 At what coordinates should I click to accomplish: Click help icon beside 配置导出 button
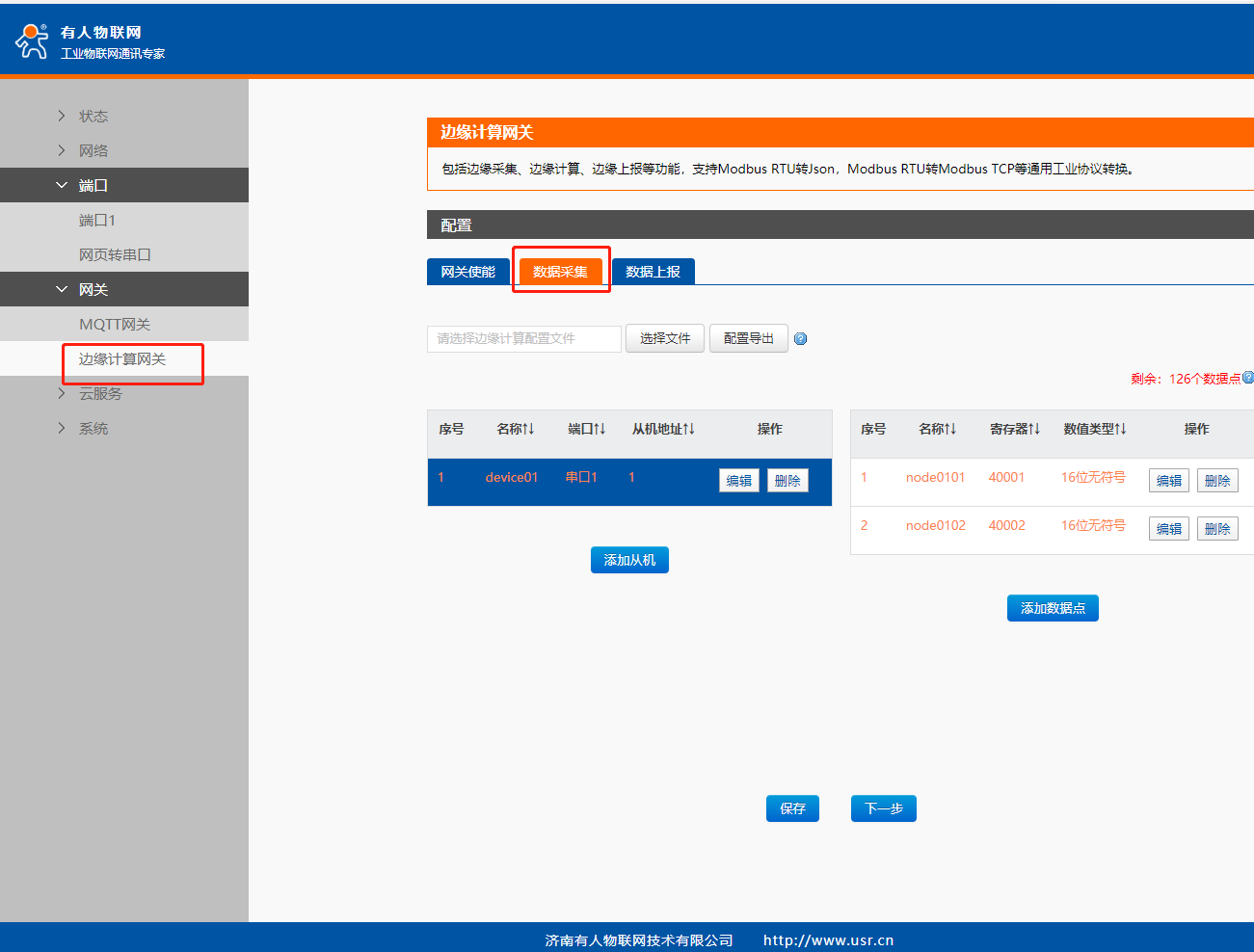(x=800, y=339)
